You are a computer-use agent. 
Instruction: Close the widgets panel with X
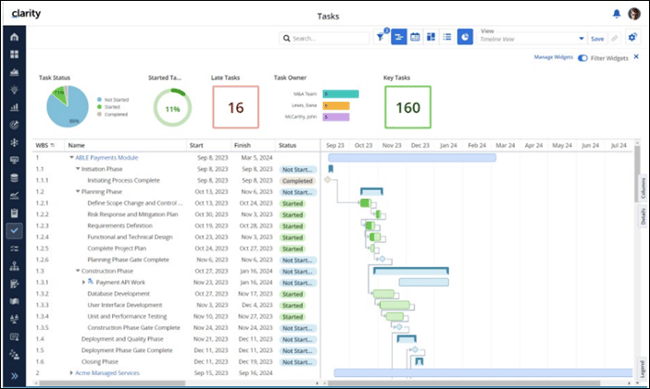[636, 57]
